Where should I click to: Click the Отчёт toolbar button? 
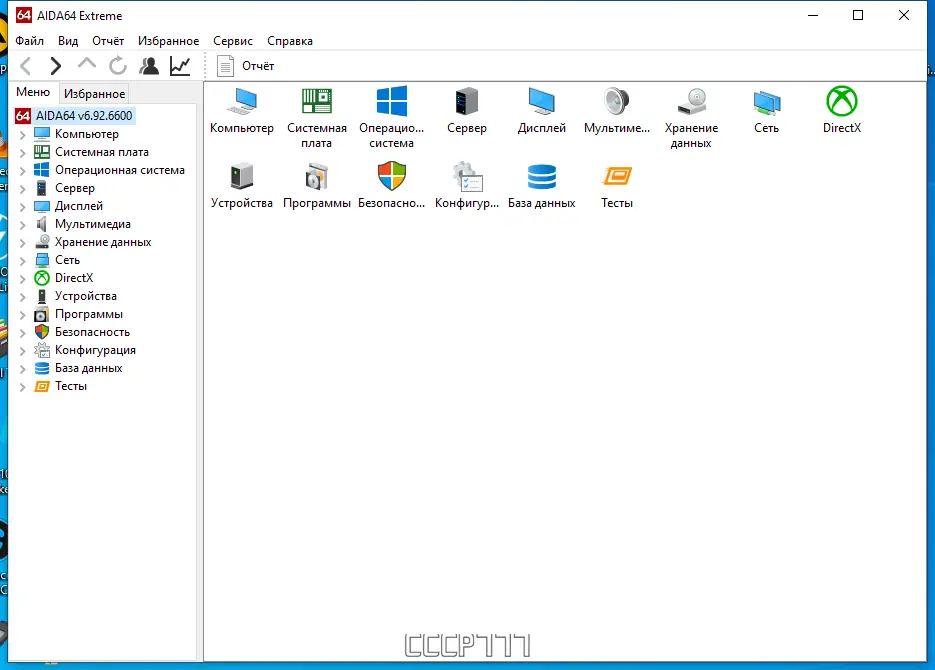pos(243,65)
